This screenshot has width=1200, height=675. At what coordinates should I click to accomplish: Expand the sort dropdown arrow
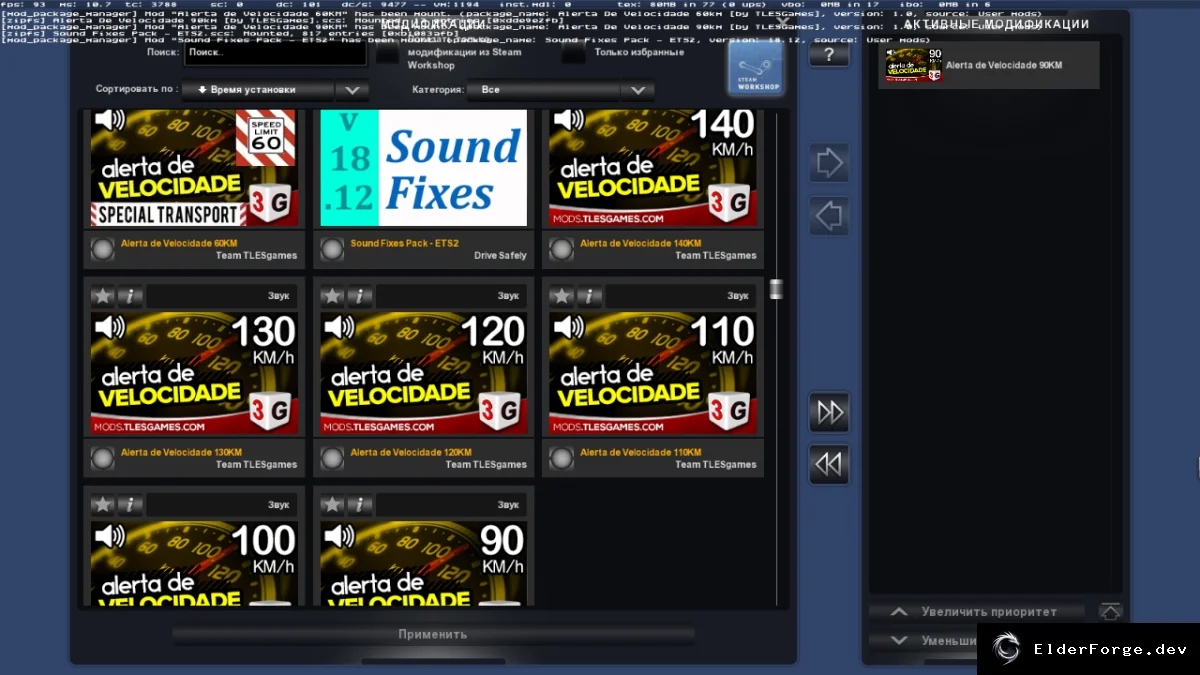coord(352,90)
